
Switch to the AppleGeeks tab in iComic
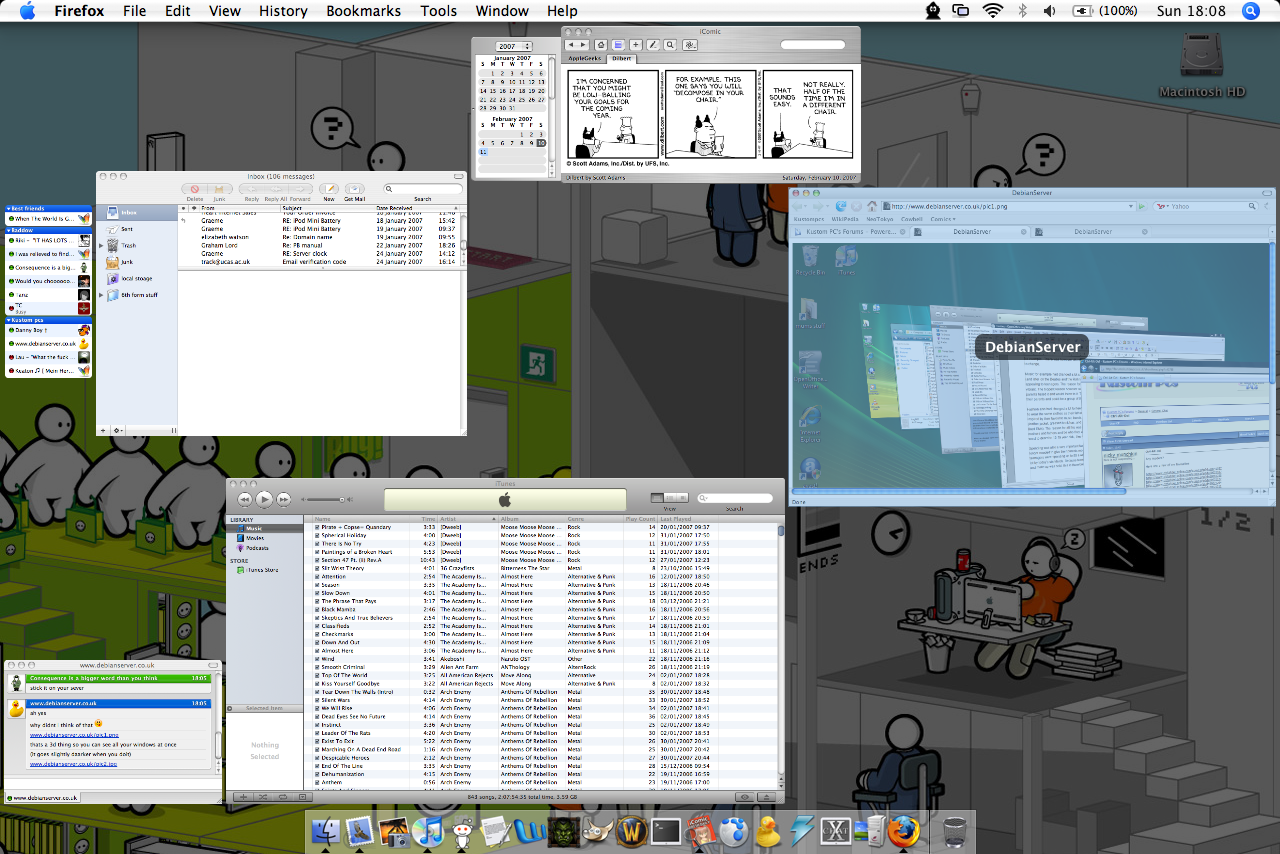pos(585,59)
